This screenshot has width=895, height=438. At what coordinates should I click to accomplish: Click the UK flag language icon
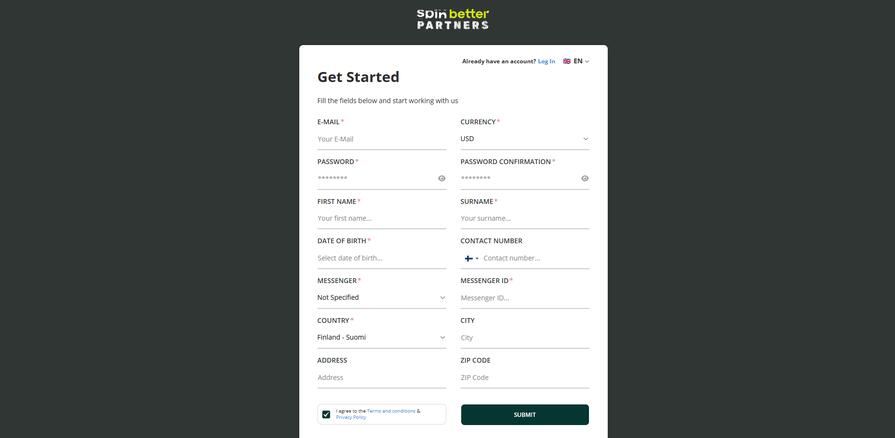pos(567,61)
